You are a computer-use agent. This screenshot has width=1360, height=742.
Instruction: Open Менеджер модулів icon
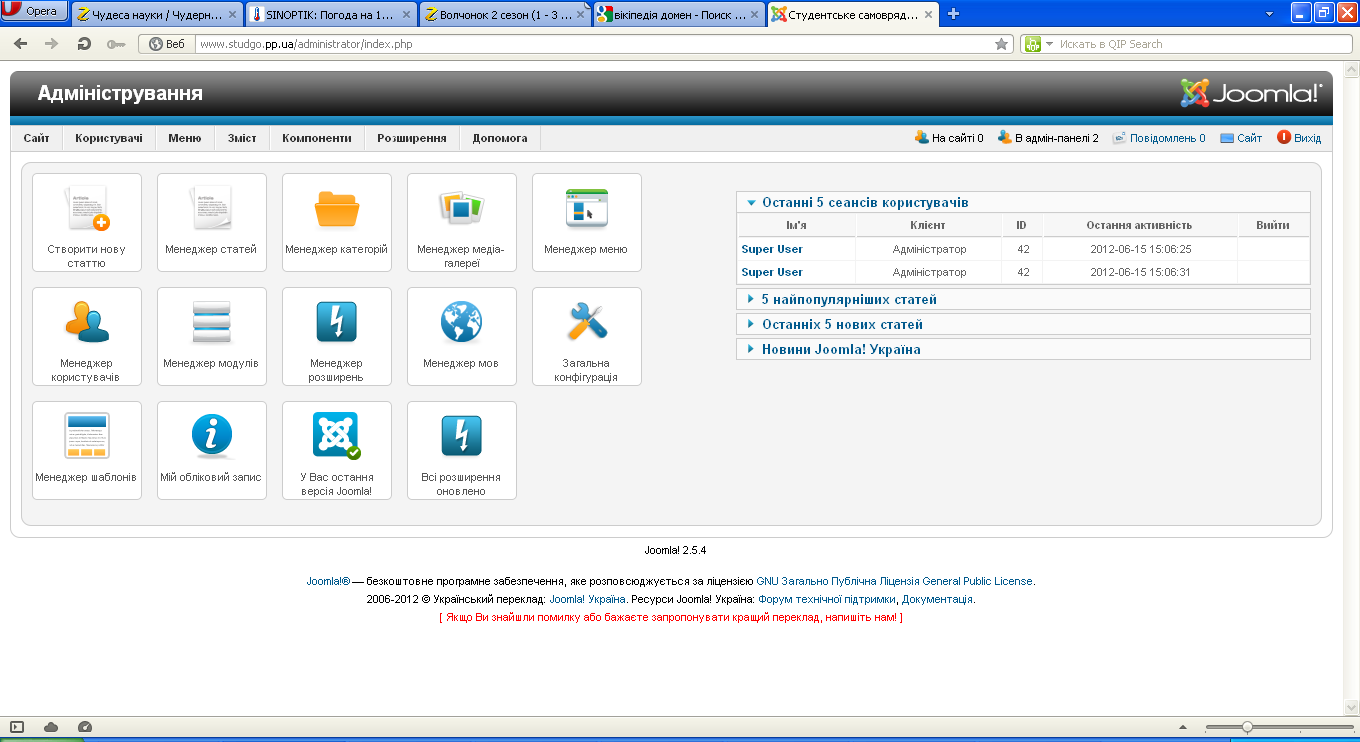pos(212,336)
